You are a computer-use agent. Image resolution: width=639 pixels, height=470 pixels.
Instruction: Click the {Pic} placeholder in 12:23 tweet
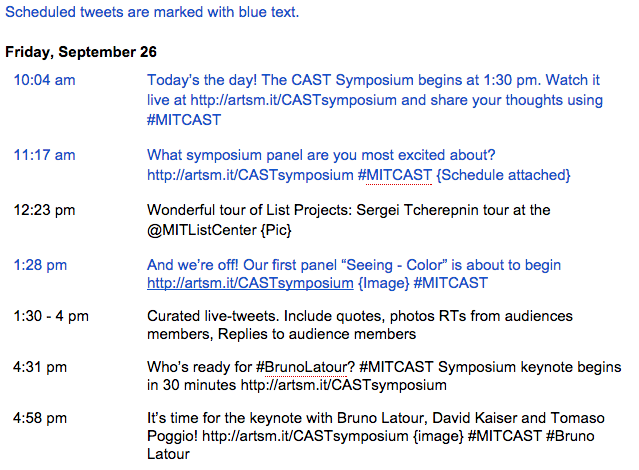click(x=276, y=230)
